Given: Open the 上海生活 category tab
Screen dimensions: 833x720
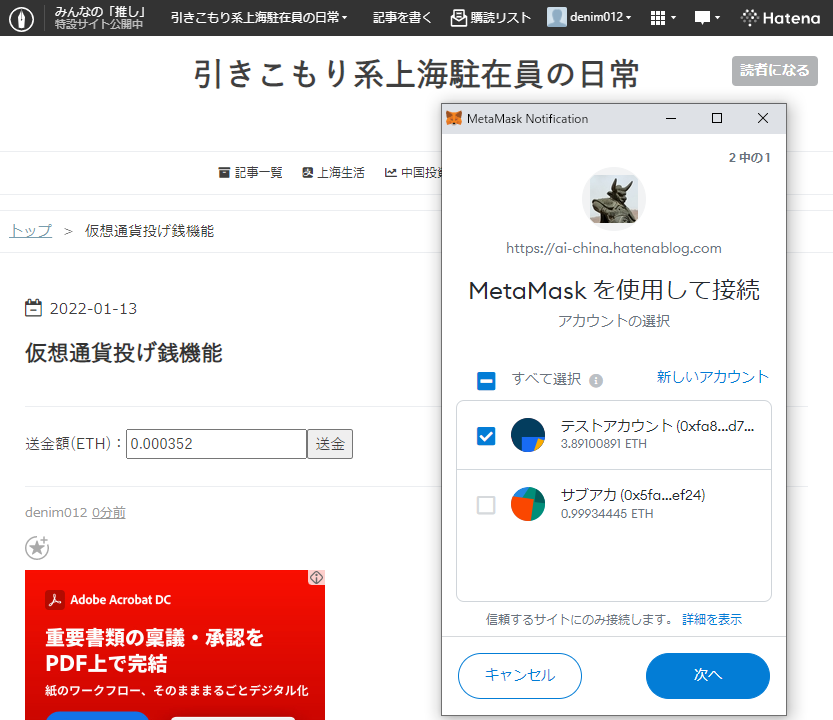Looking at the screenshot, I should point(333,173).
